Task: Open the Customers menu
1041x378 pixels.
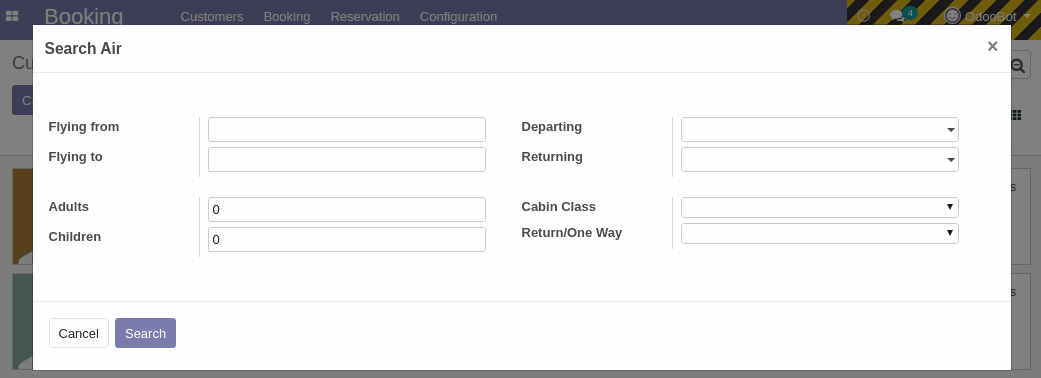Action: [x=212, y=17]
